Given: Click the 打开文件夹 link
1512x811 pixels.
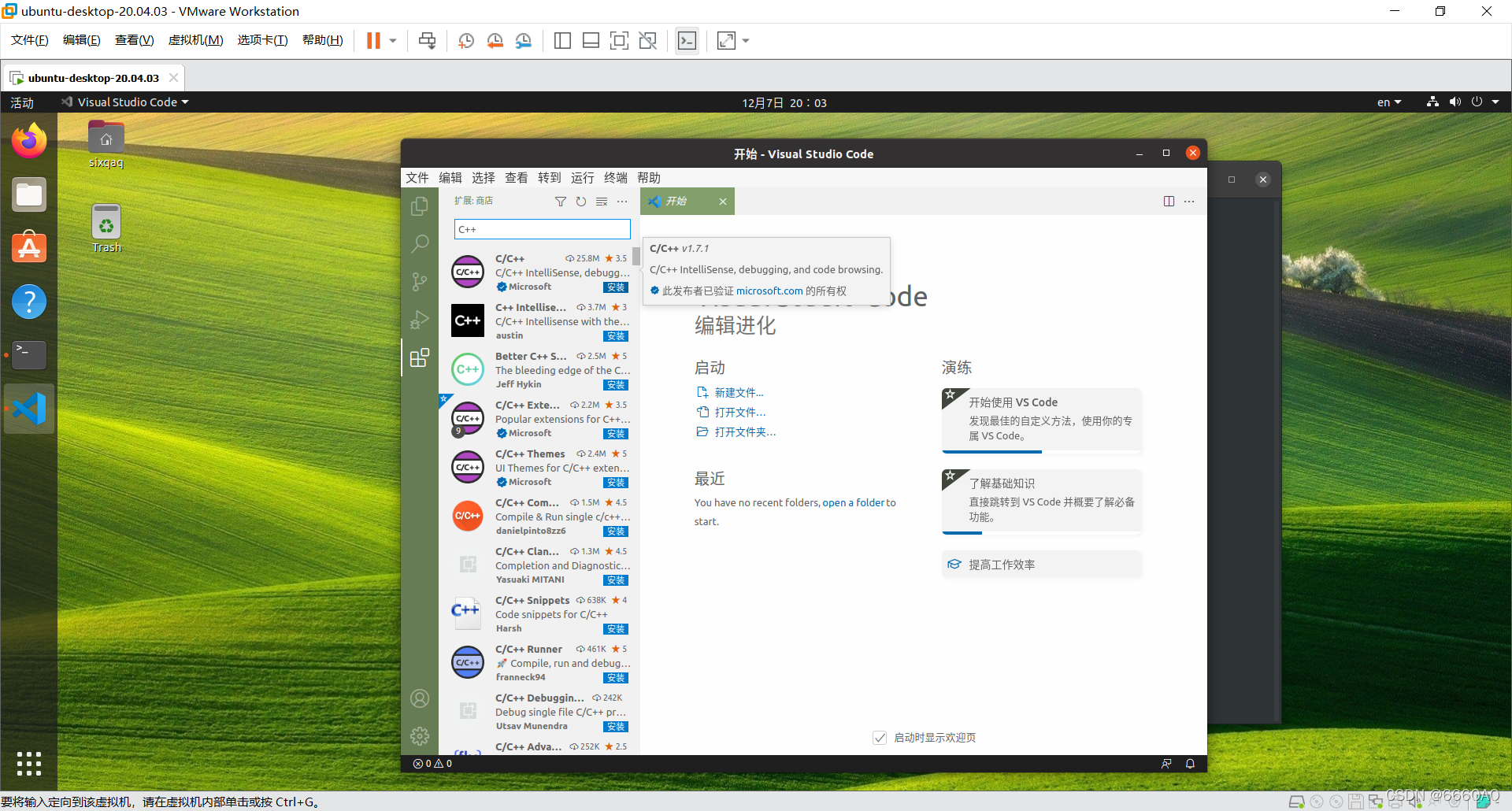Looking at the screenshot, I should click(745, 432).
